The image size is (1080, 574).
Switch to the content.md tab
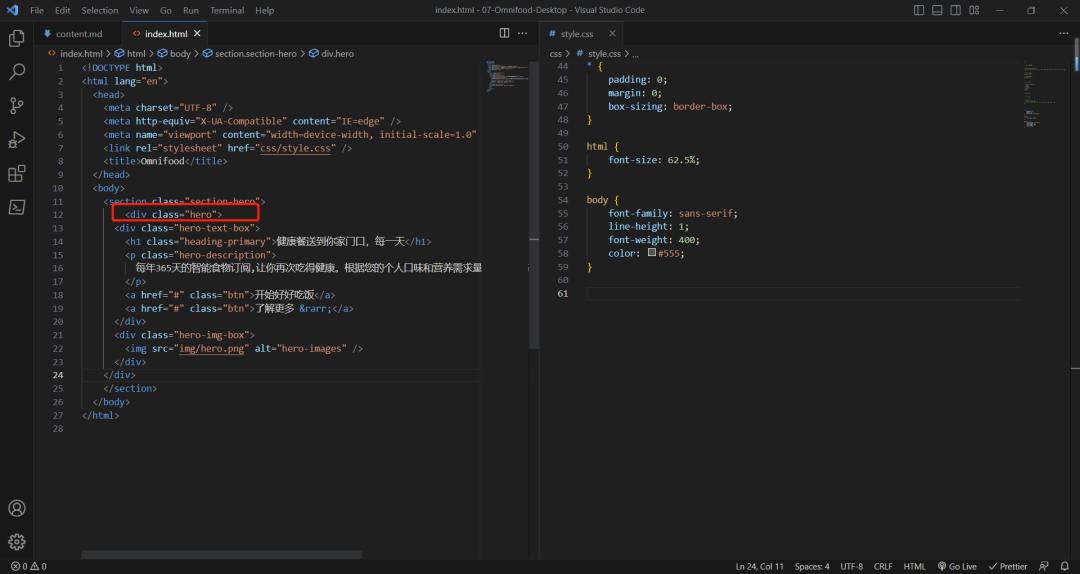point(78,34)
